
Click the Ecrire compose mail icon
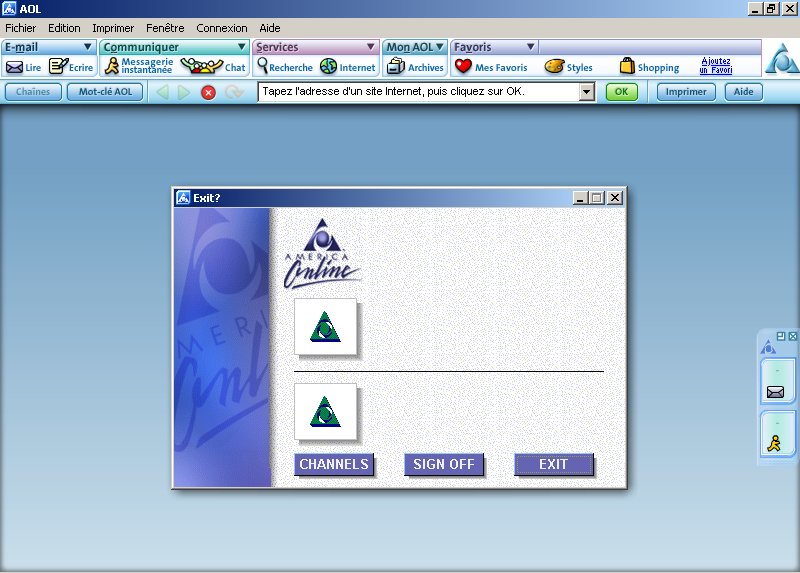click(x=58, y=66)
